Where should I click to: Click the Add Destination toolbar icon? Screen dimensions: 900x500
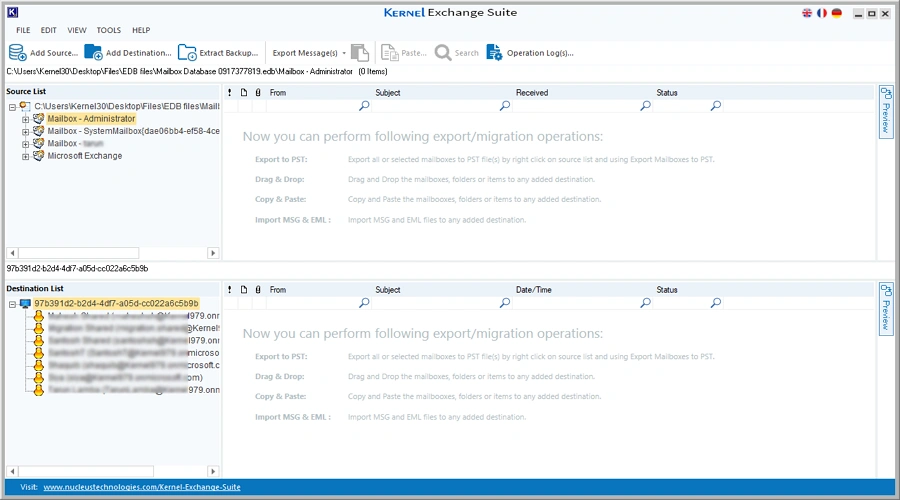[x=94, y=53]
